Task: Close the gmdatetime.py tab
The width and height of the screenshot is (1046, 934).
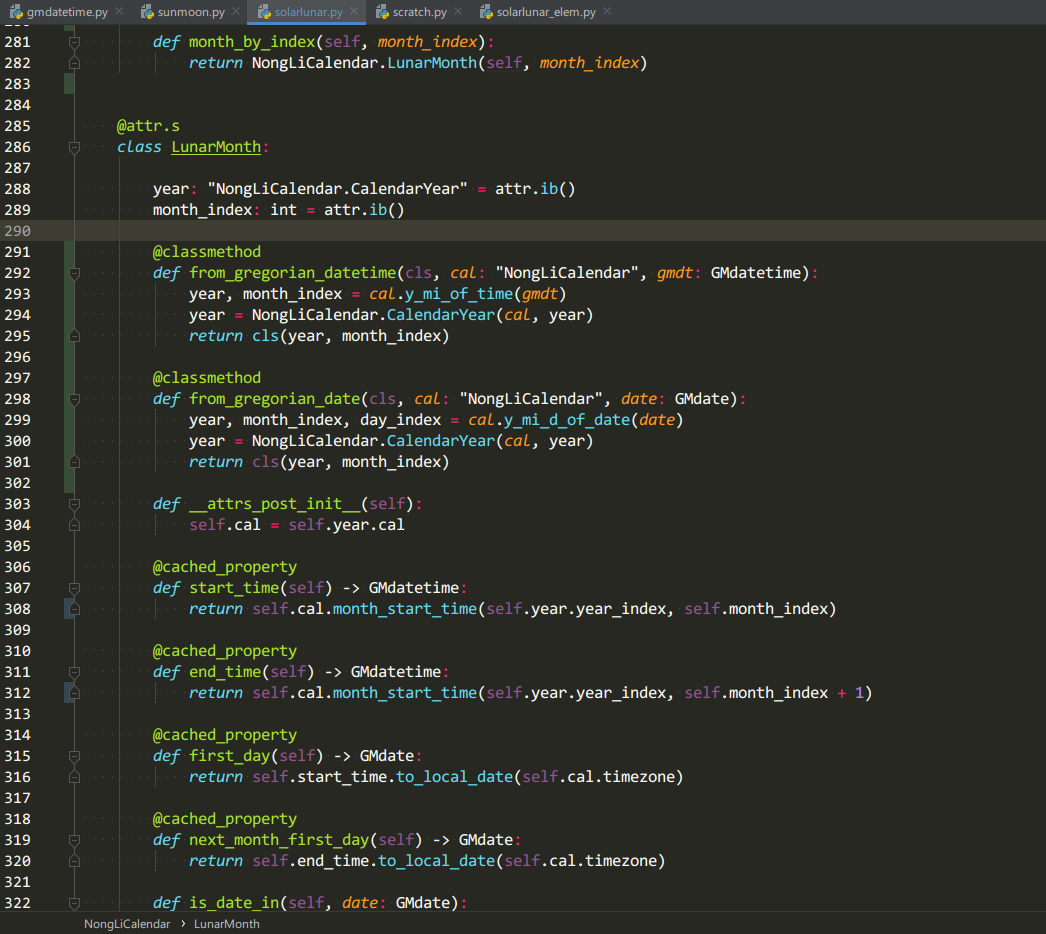Action: (118, 12)
